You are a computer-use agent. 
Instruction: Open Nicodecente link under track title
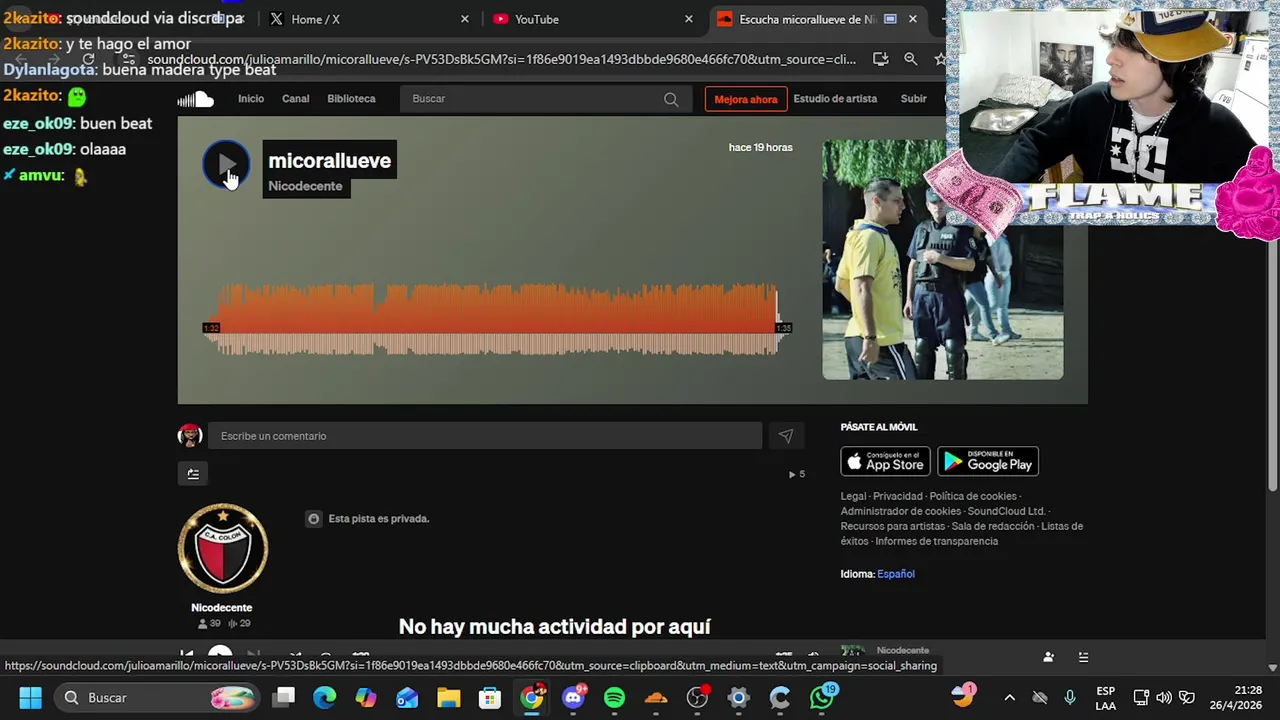[305, 186]
